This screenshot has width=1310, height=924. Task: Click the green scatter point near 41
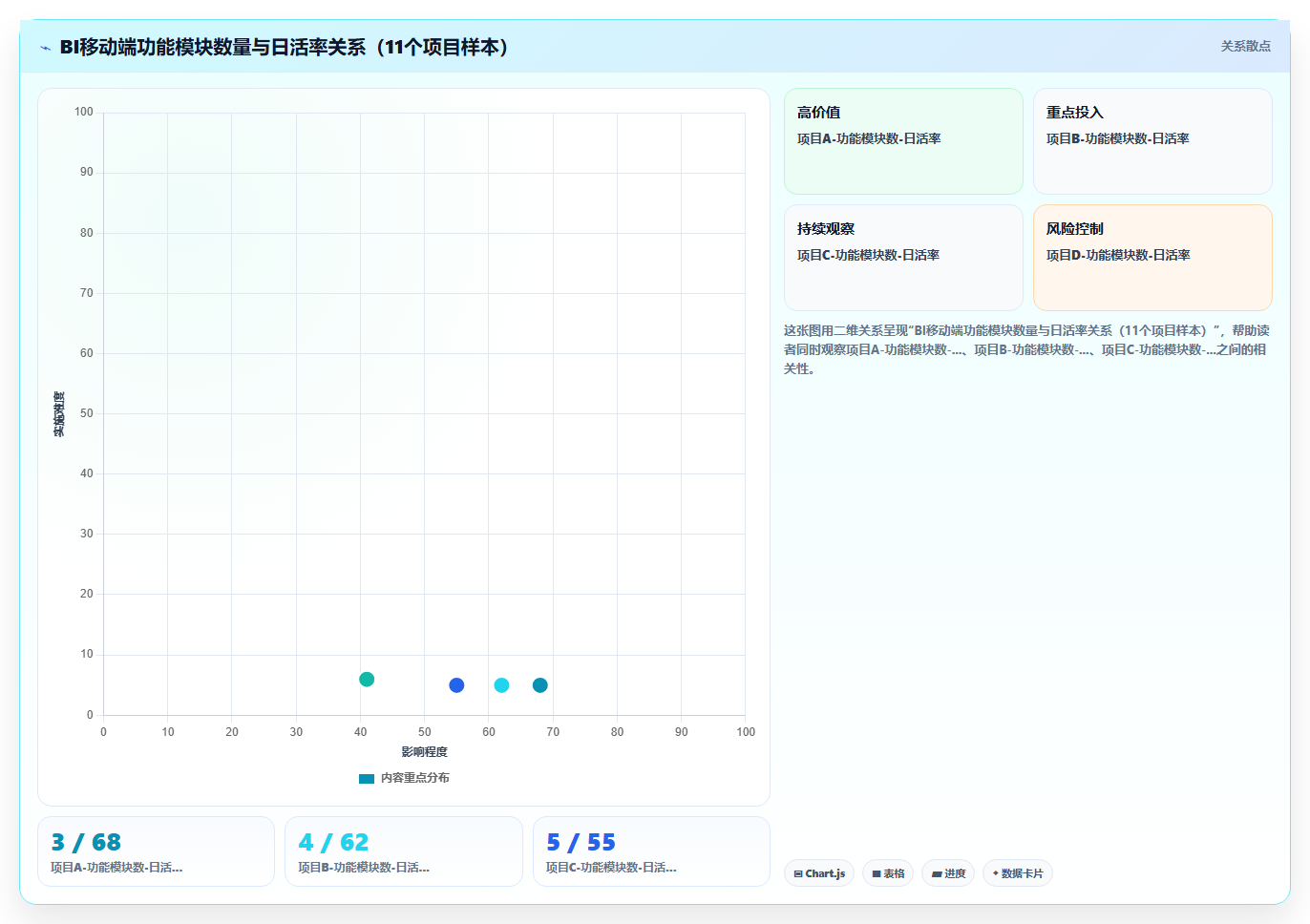coord(367,680)
